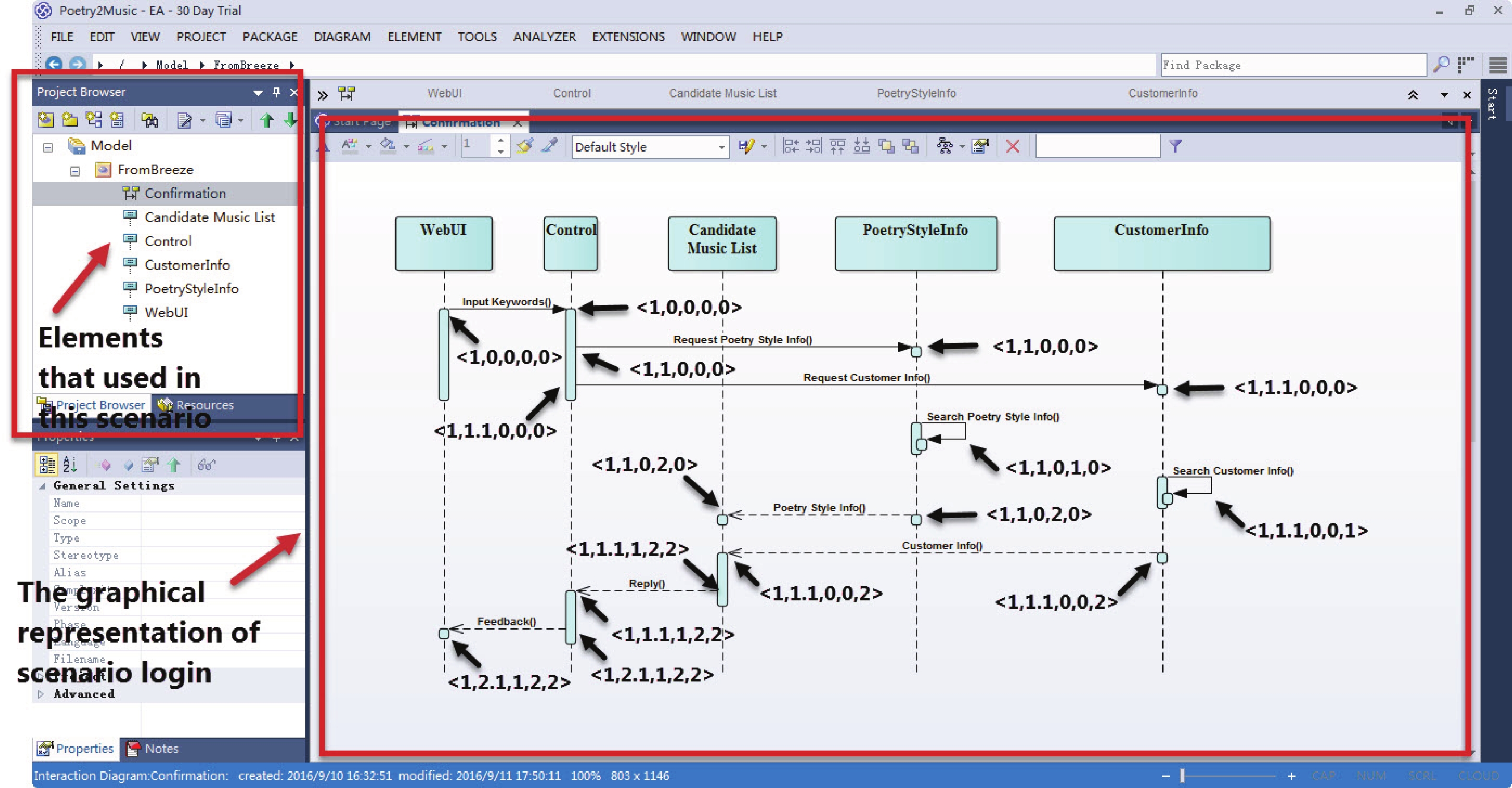Click the red X delete icon on diagram toolbar
1512x788 pixels.
(1013, 146)
